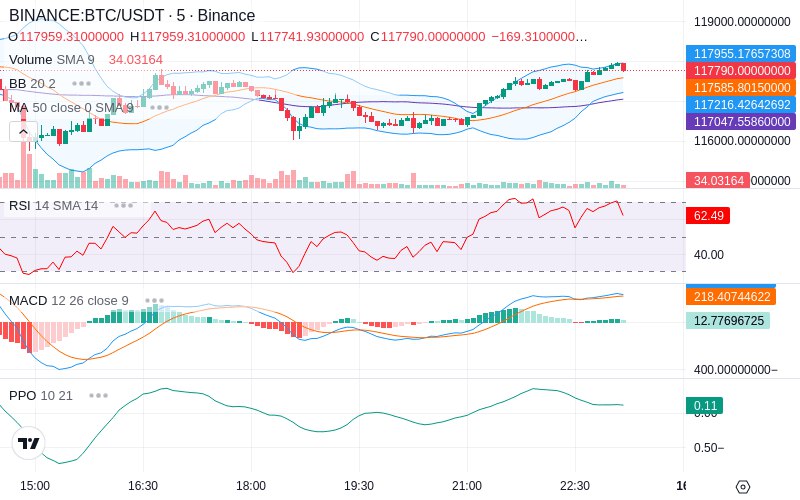
Task: Open more options for the RSI 14 indicator
Action: [x=123, y=206]
